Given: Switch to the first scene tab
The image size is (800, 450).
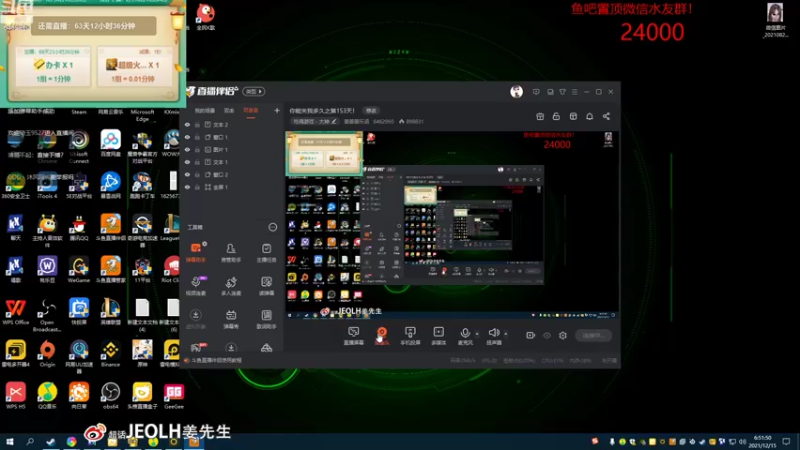Looking at the screenshot, I should 205,111.
